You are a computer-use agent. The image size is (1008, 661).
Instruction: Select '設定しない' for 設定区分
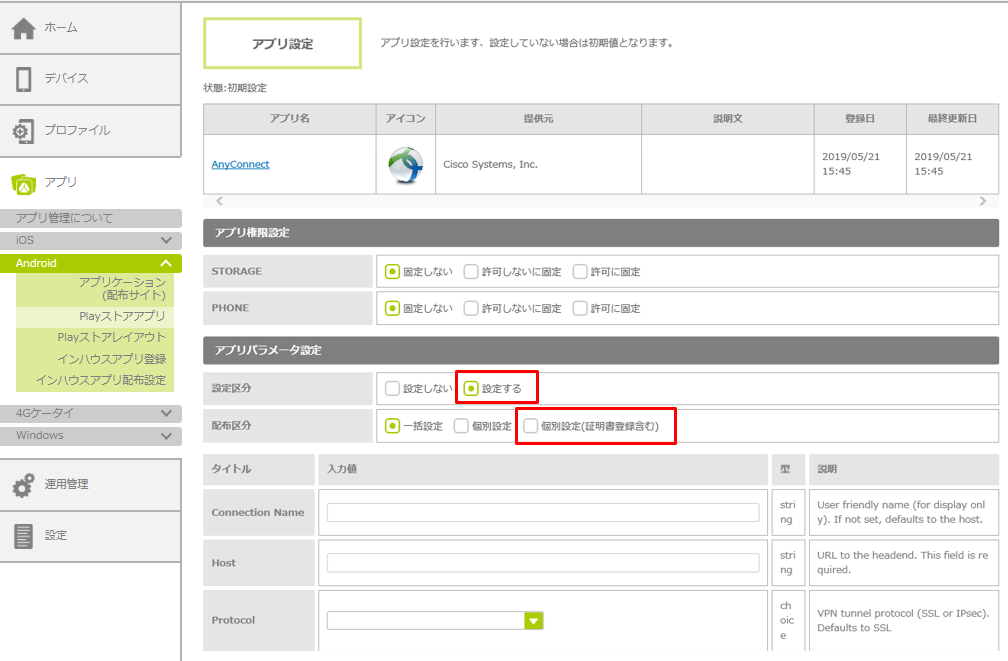393,388
